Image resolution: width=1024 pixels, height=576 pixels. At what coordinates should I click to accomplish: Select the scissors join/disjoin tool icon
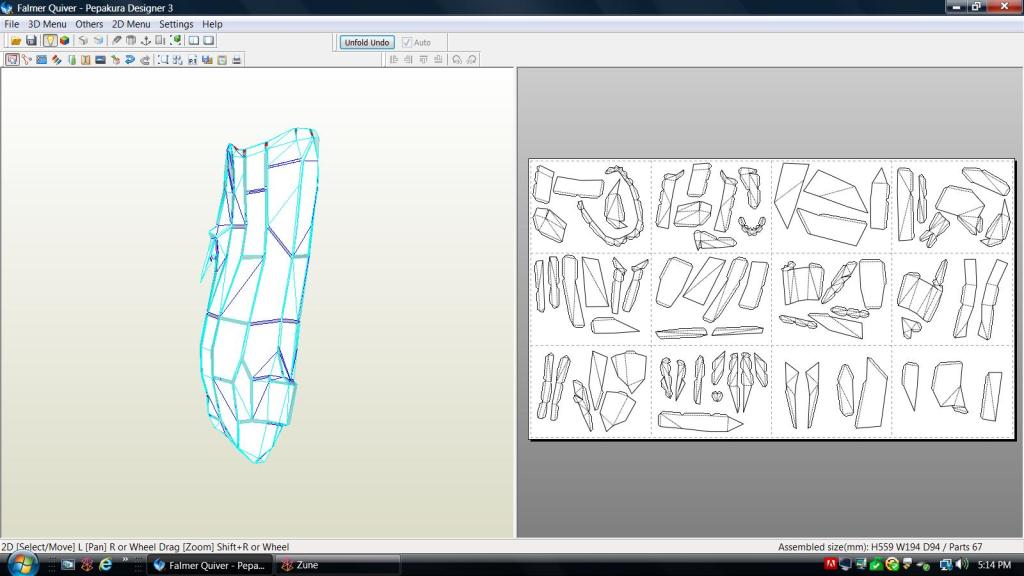[27, 59]
